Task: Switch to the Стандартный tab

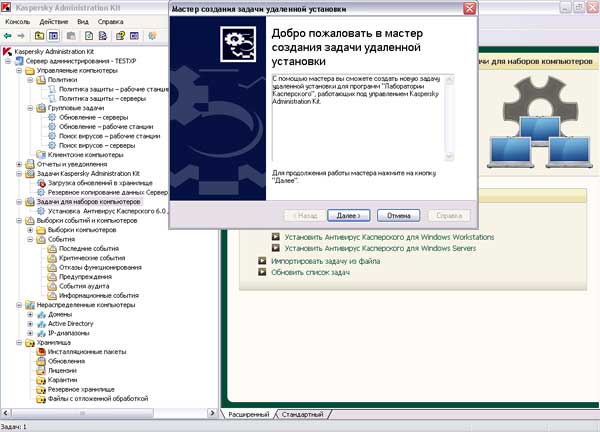Action: 302,414
